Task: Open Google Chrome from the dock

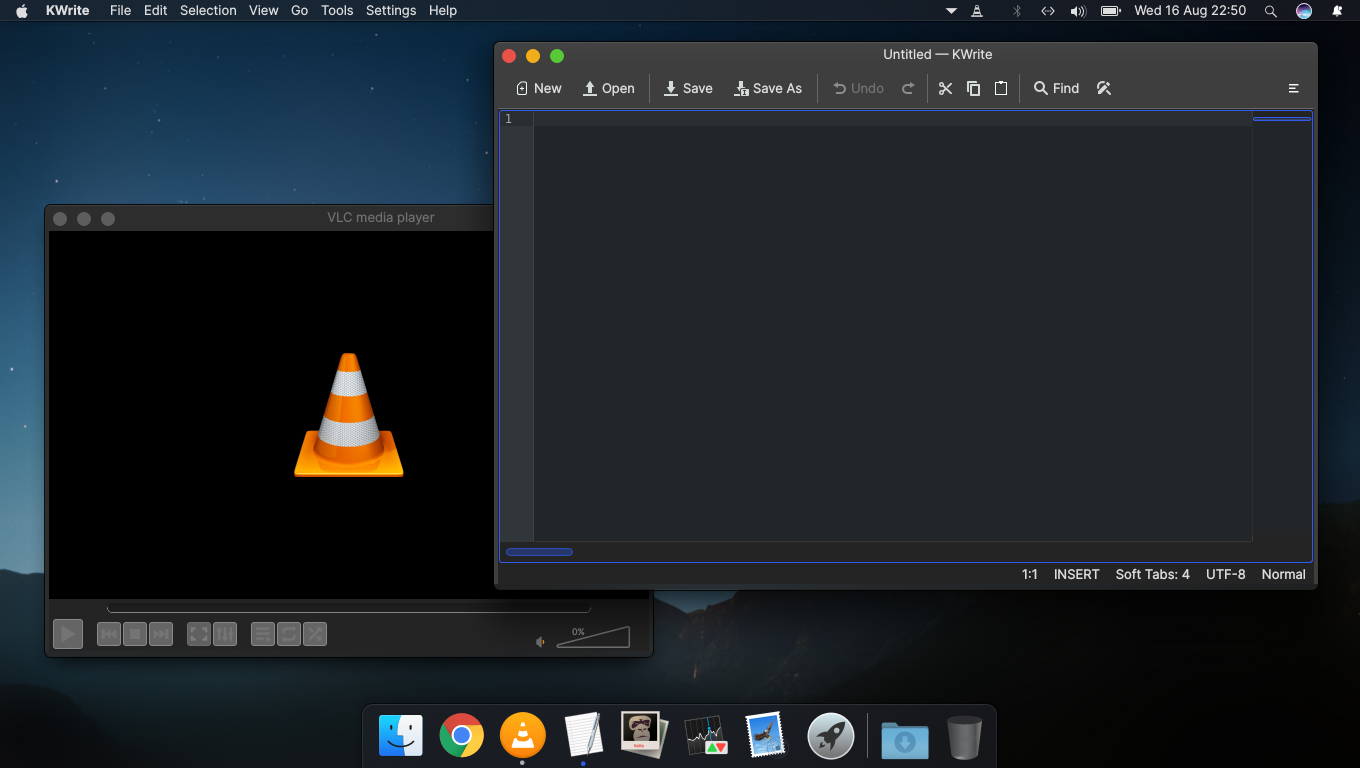Action: (x=462, y=737)
